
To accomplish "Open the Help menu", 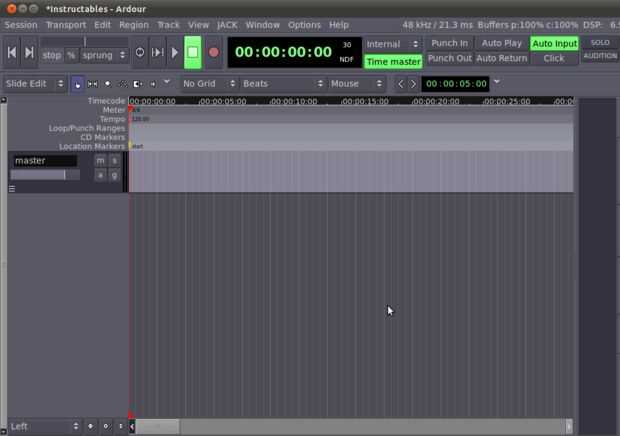I will tap(339, 25).
